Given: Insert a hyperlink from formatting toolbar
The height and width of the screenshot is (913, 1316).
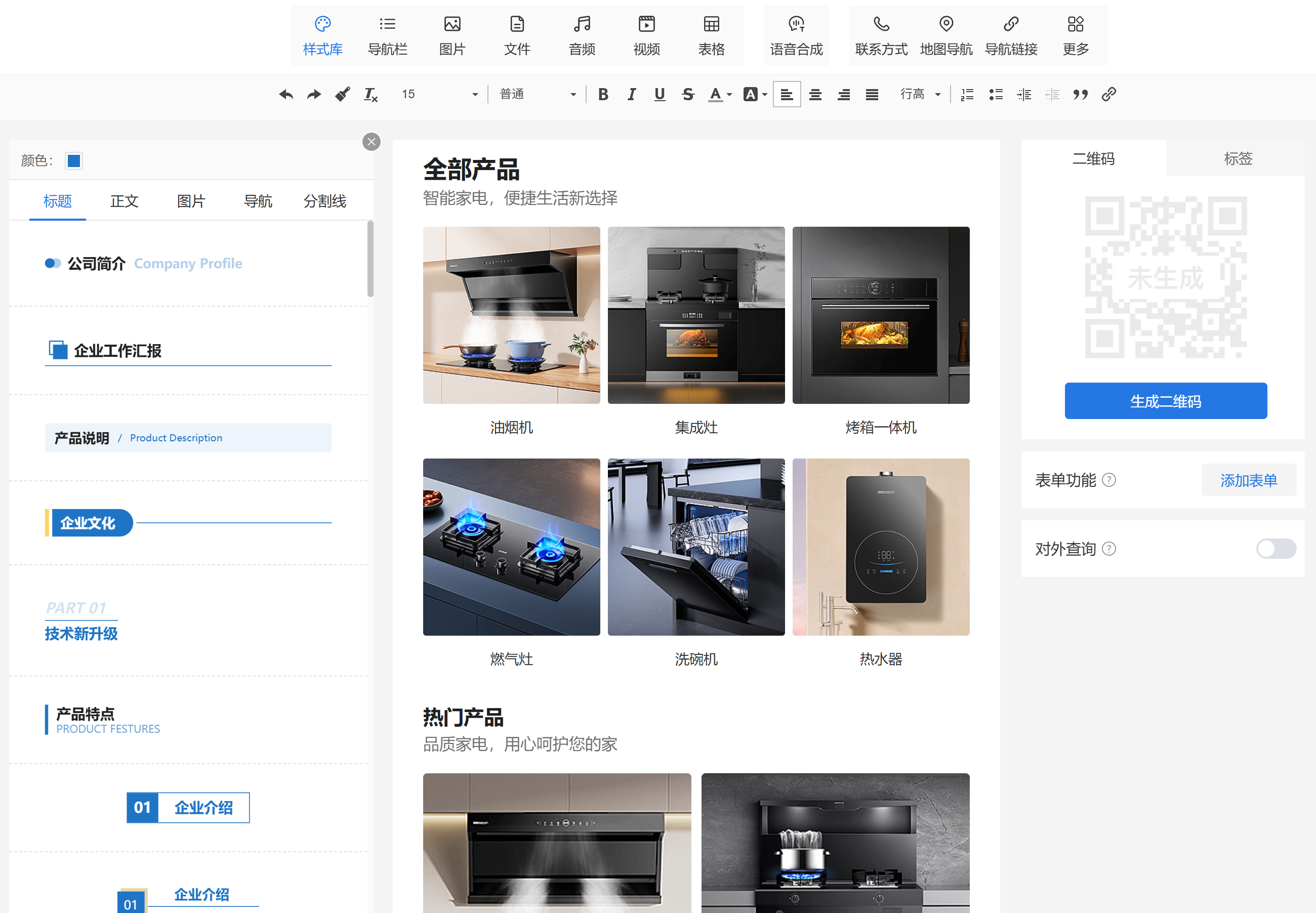Looking at the screenshot, I should (1109, 95).
